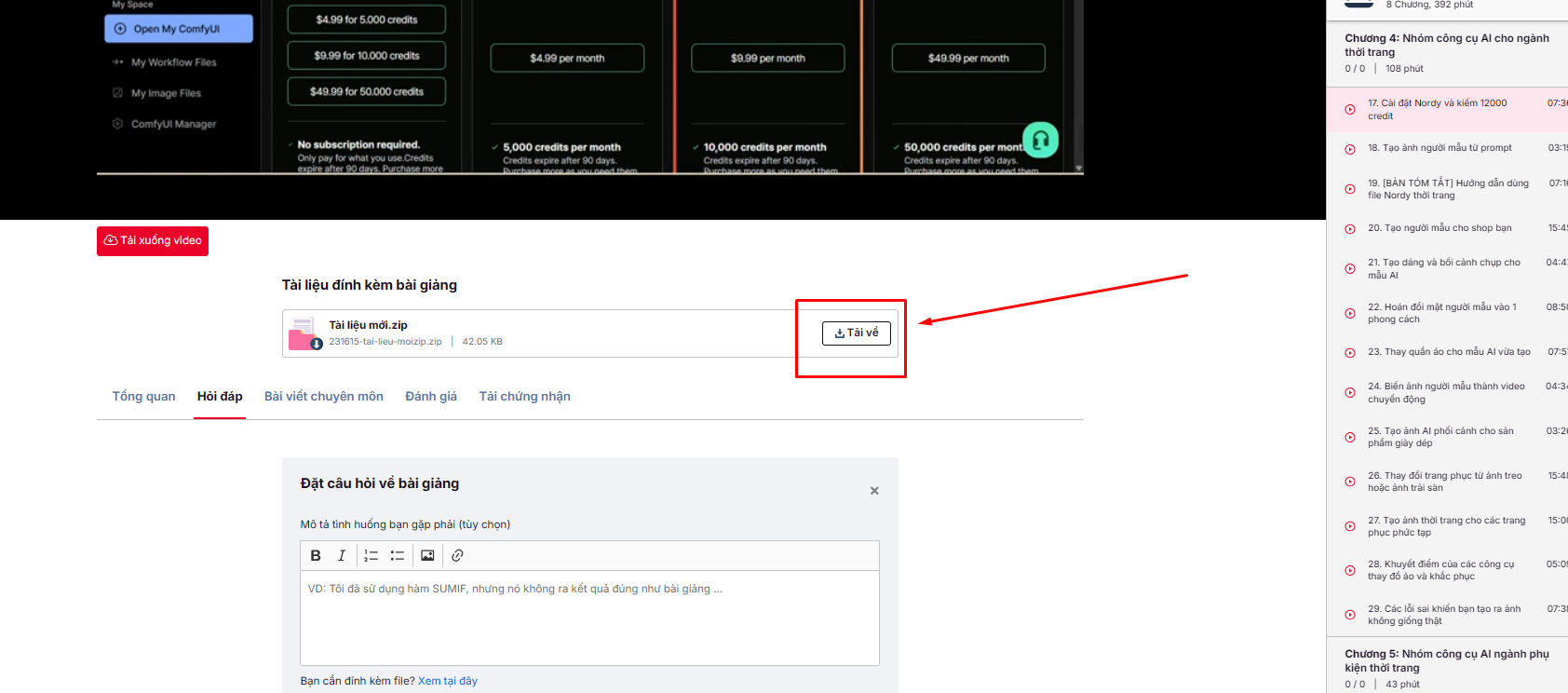Click the Tải xuống video button
Image resolution: width=1568 pixels, height=693 pixels.
153,240
